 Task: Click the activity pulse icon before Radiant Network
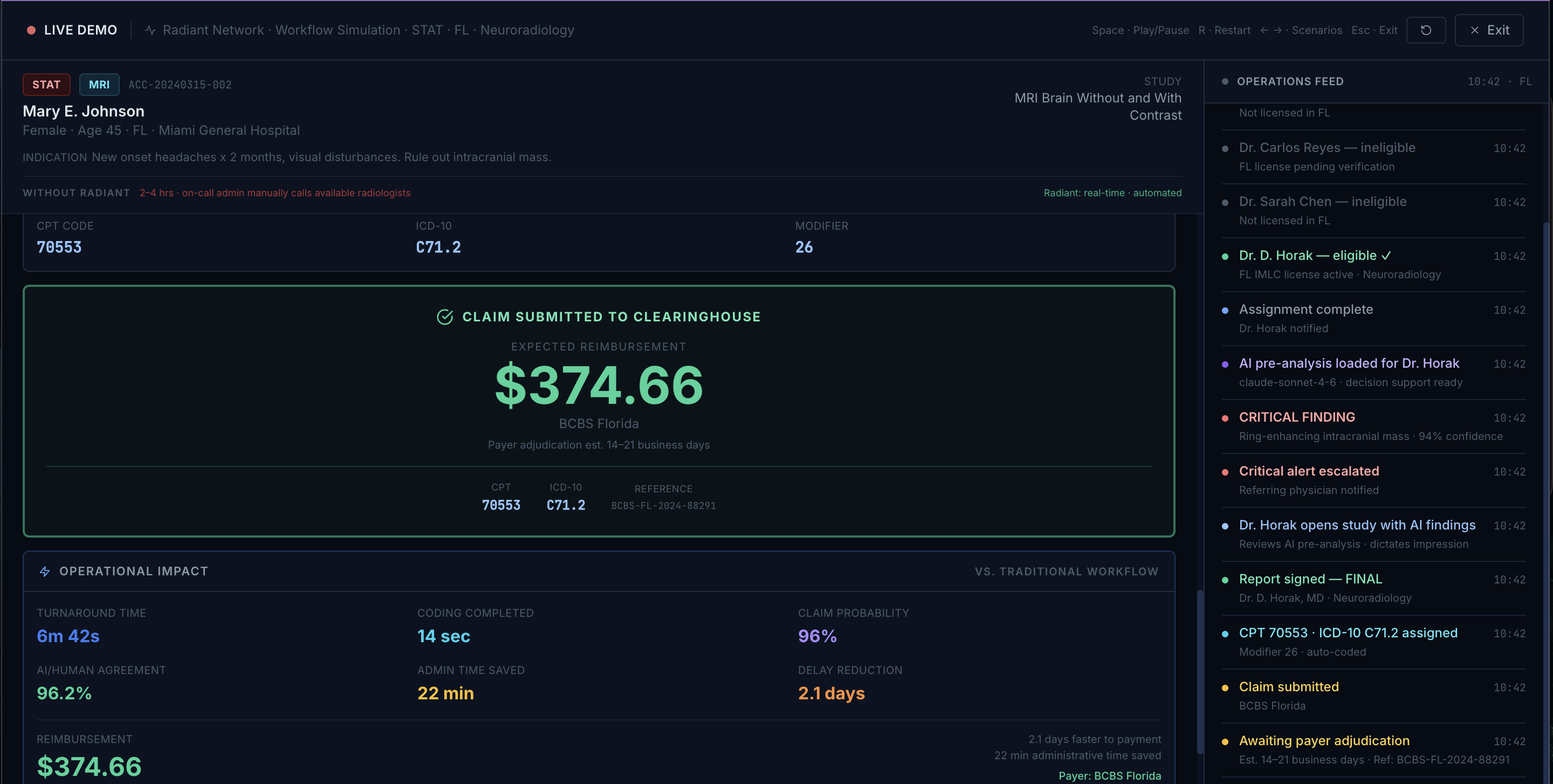[150, 30]
